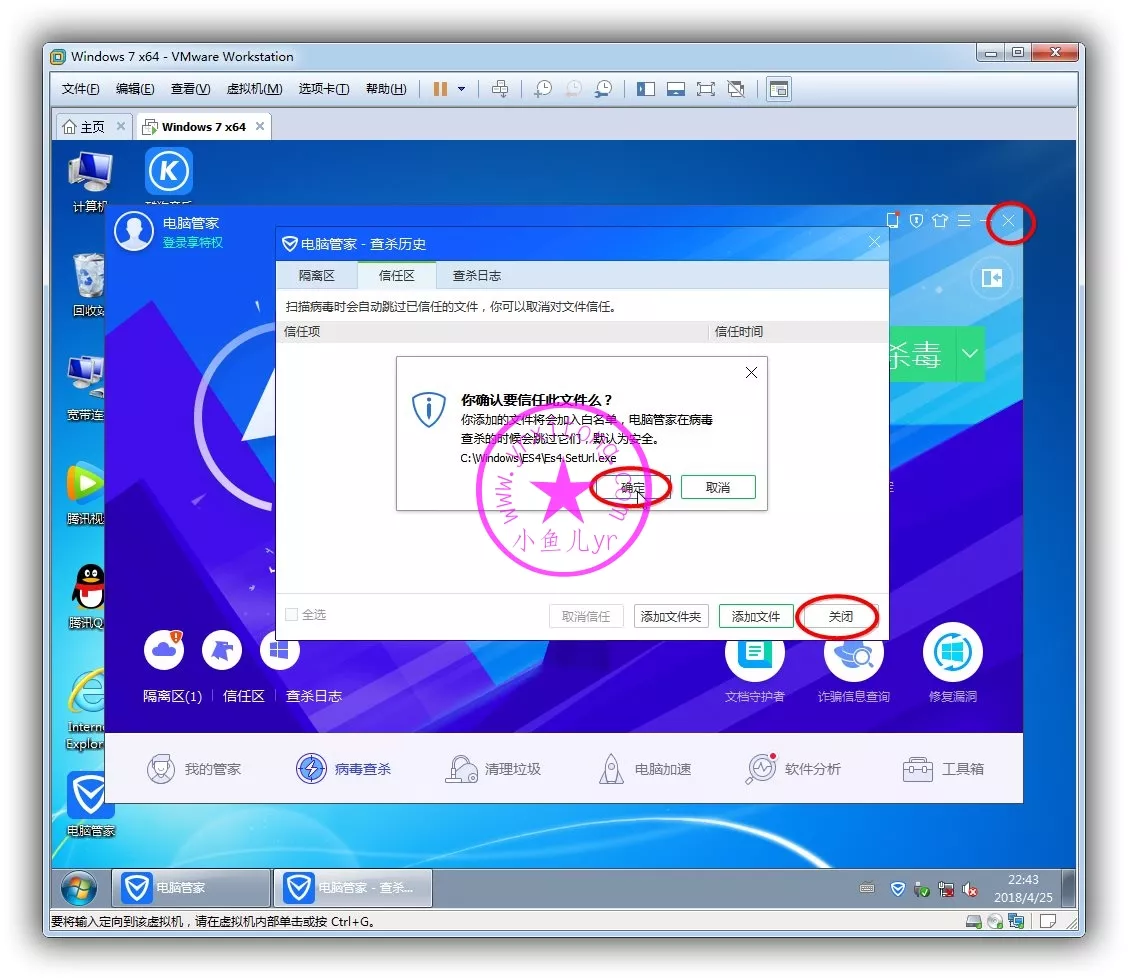The width and height of the screenshot is (1128, 980).
Task: Click the volume icon in the system tray
Action: (x=969, y=889)
